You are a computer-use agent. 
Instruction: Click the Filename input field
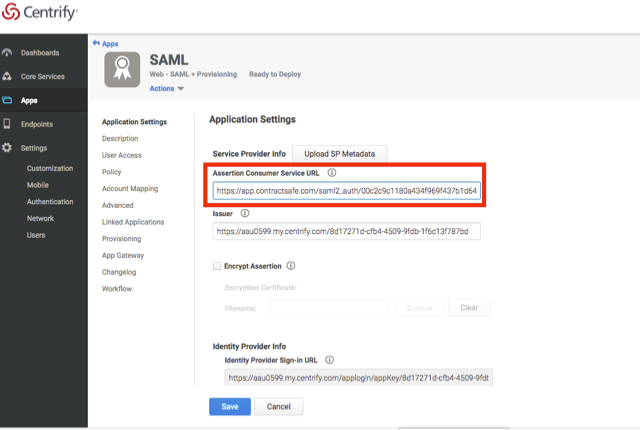click(x=329, y=308)
